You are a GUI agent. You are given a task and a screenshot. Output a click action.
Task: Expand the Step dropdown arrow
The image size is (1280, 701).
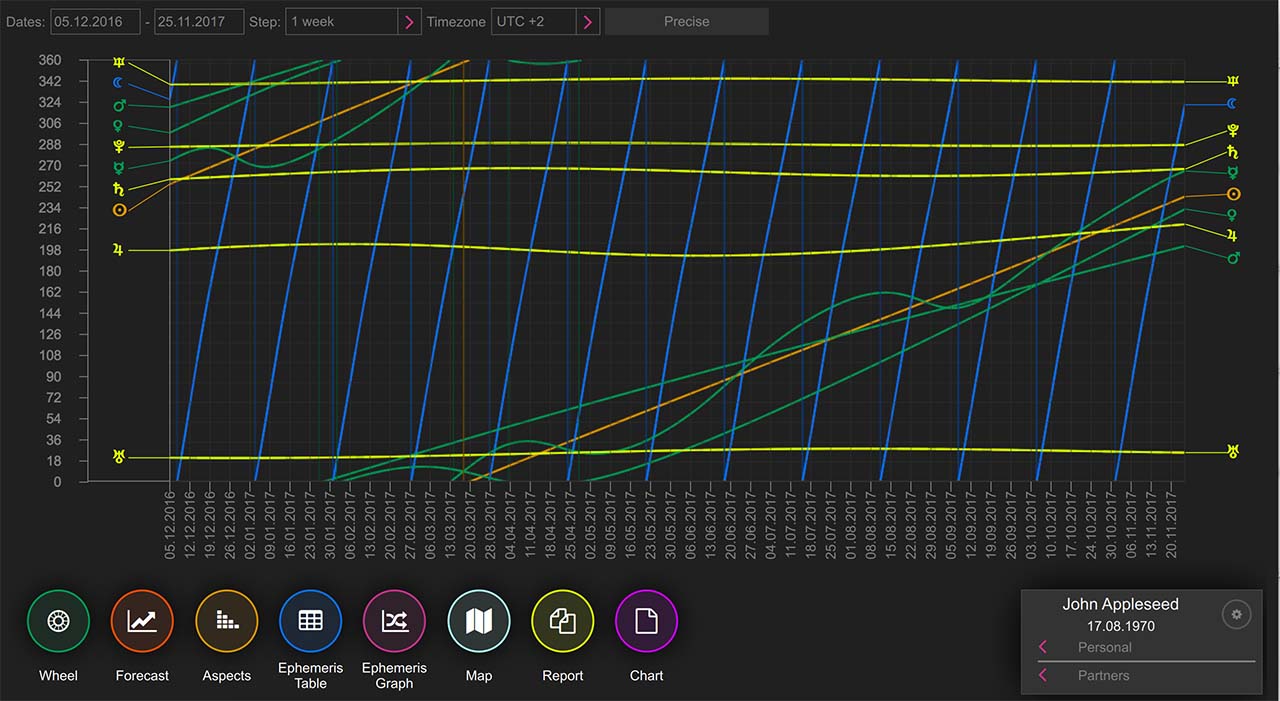tap(409, 22)
